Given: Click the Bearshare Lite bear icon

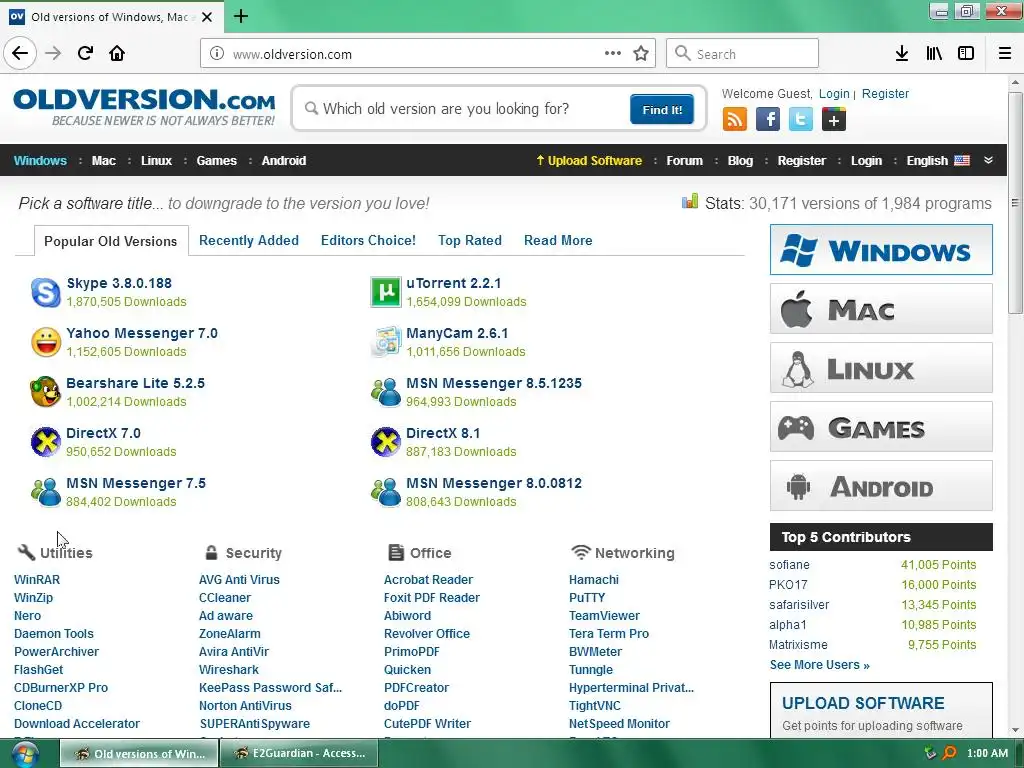Looking at the screenshot, I should coord(46,392).
